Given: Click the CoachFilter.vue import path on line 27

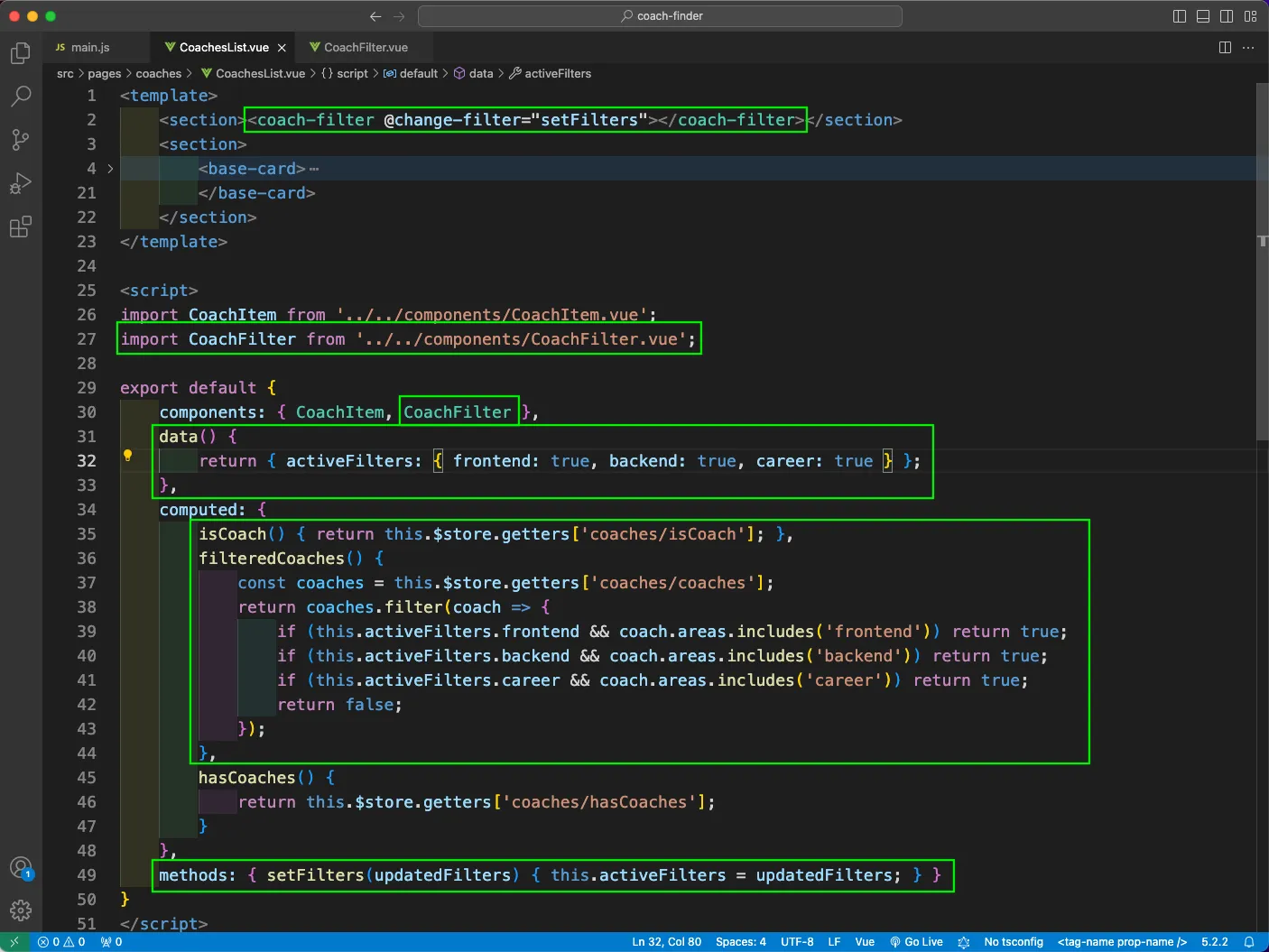Looking at the screenshot, I should pyautogui.click(x=521, y=339).
